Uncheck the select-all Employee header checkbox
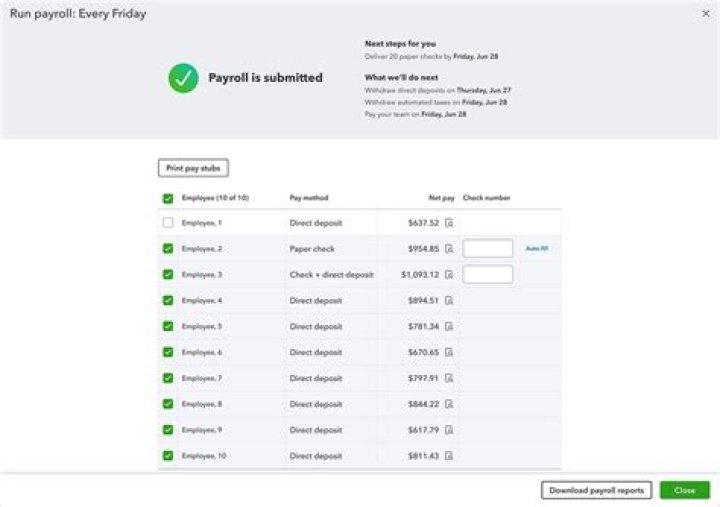720x507 pixels. point(168,198)
